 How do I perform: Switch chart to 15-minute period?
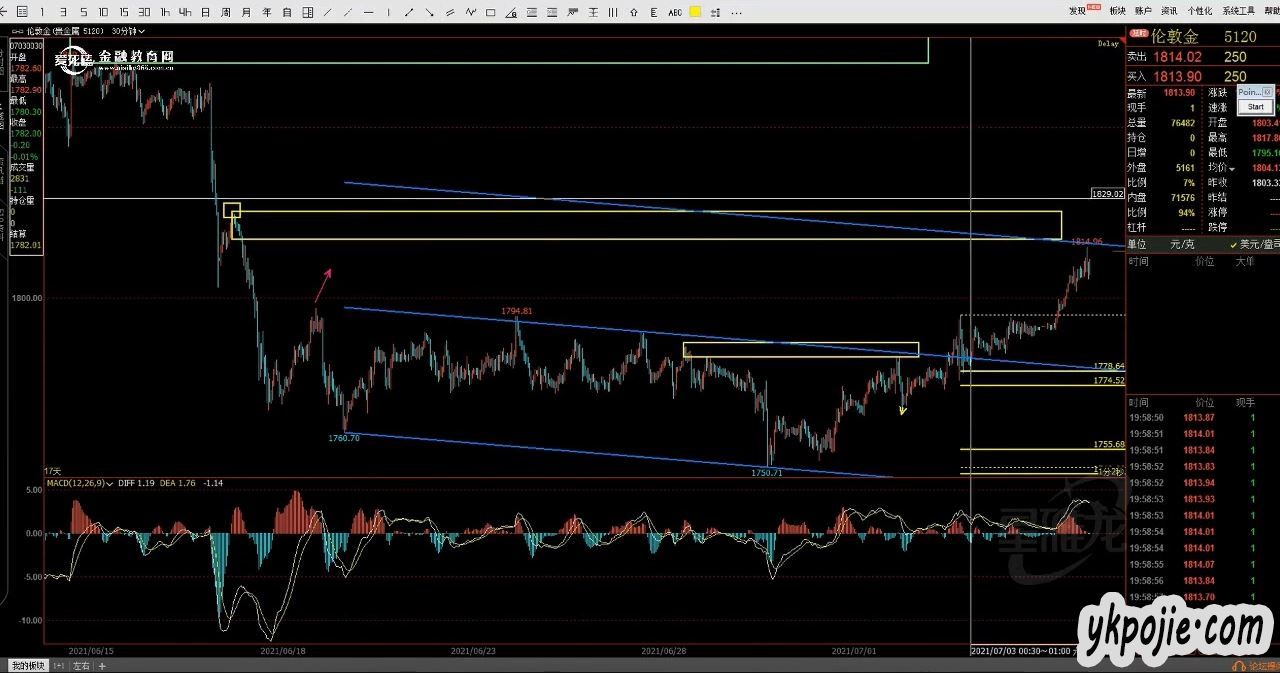pyautogui.click(x=123, y=12)
